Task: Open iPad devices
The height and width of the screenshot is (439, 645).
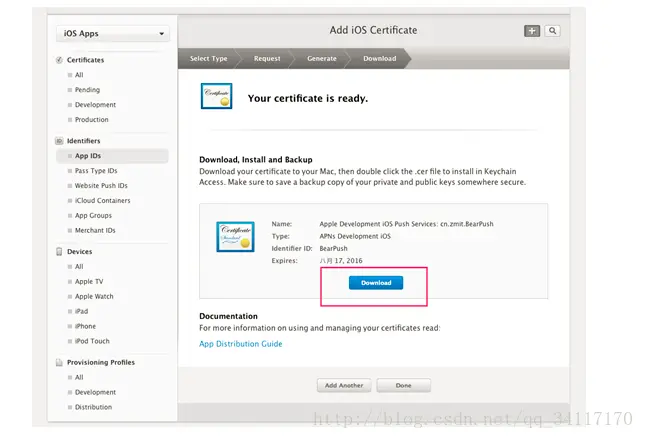Action: 81,311
